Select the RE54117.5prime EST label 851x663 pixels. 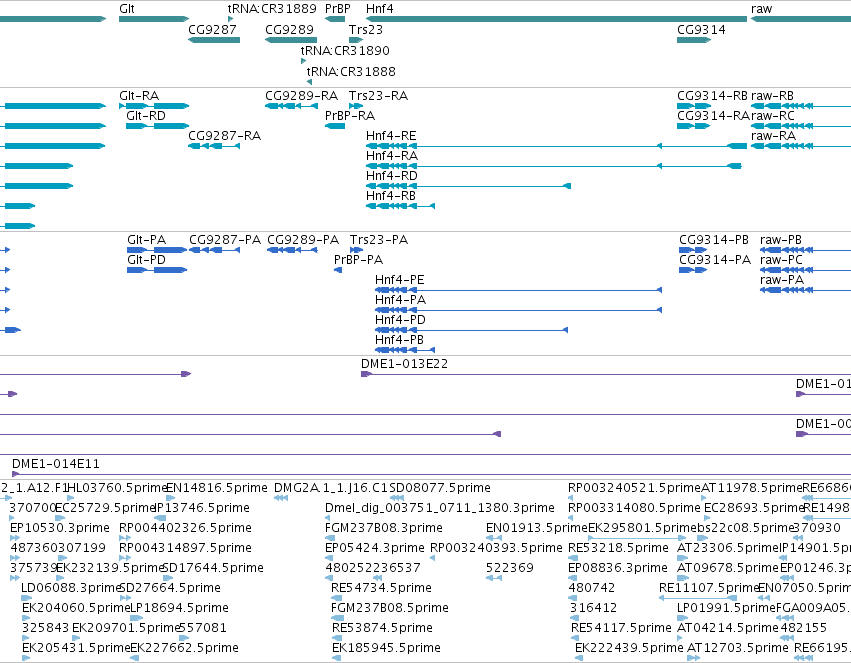[621, 628]
